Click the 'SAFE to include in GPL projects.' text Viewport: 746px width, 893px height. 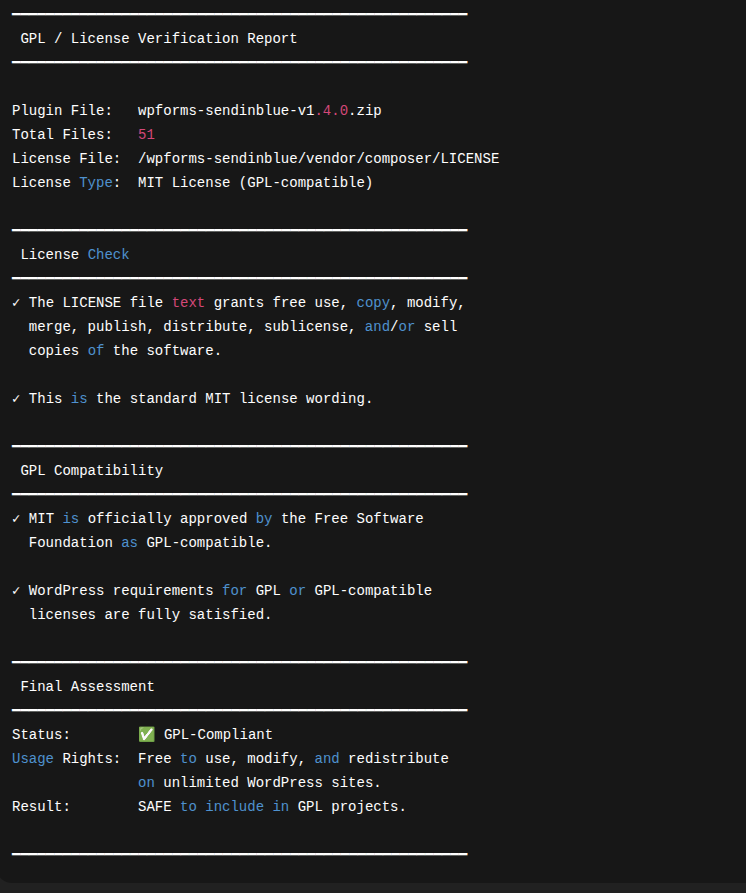click(x=272, y=806)
